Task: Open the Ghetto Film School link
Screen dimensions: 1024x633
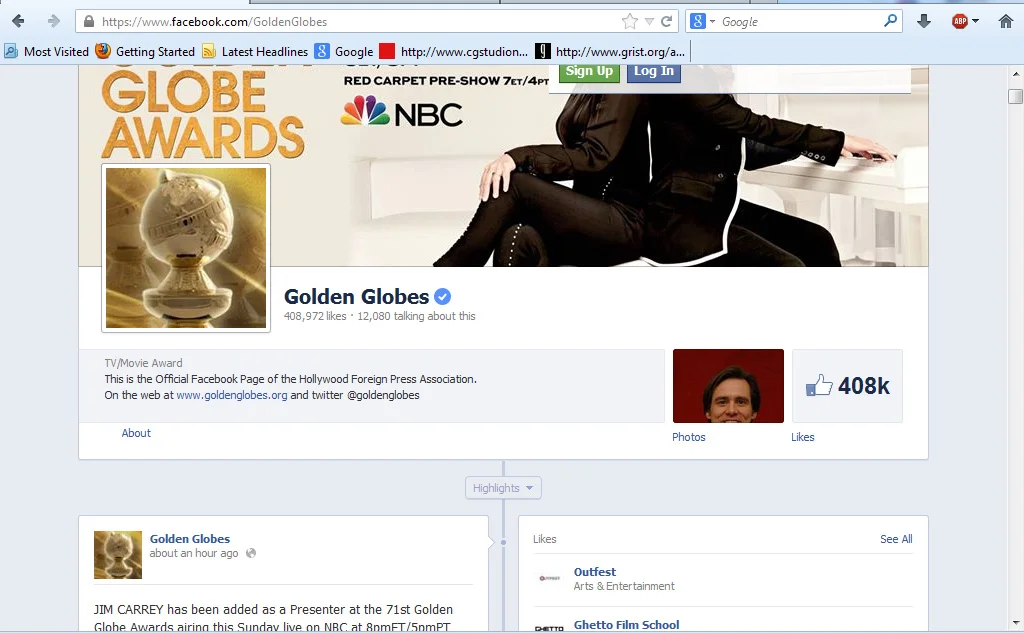Action: click(x=626, y=625)
